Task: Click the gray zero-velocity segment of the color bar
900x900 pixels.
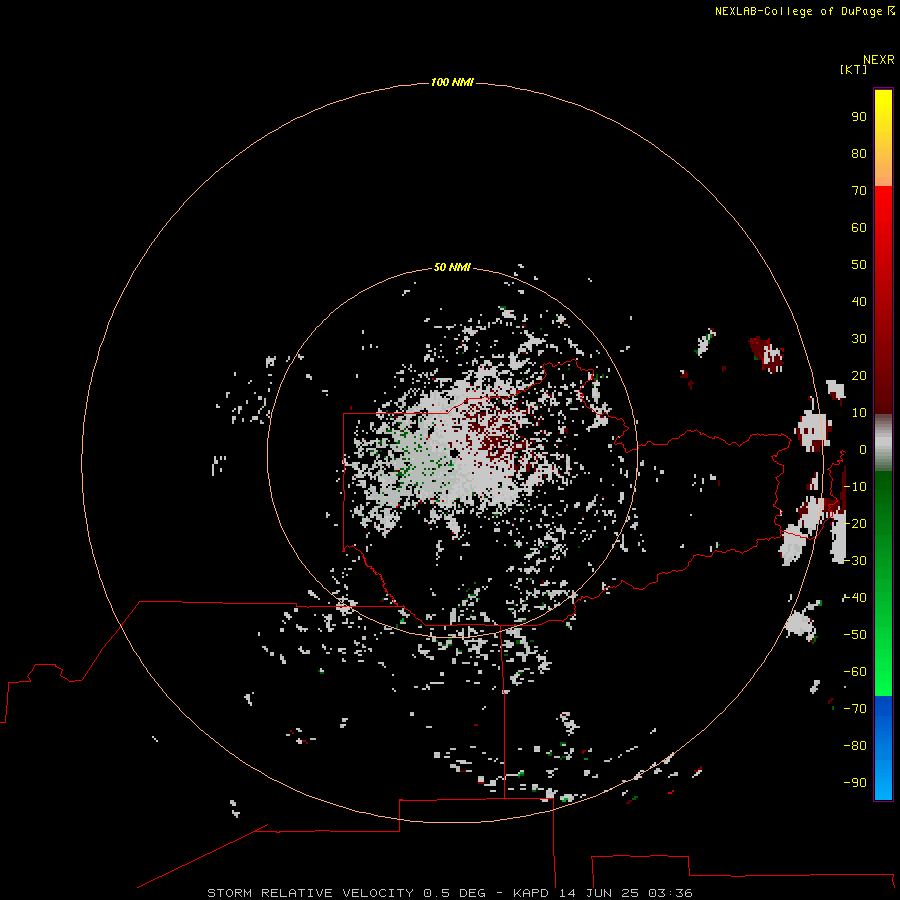Action: point(883,443)
